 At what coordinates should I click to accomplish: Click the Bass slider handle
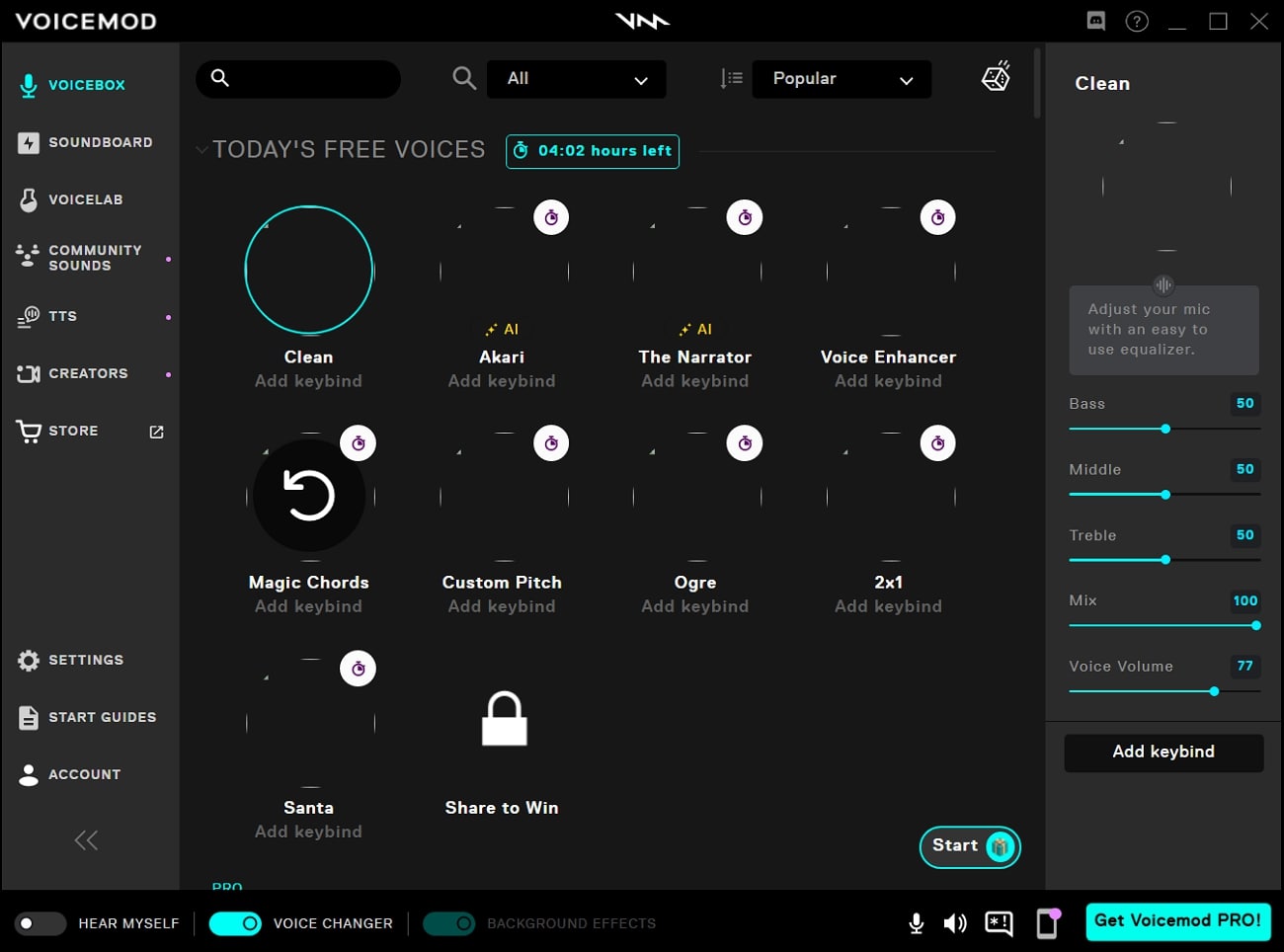pos(1165,429)
